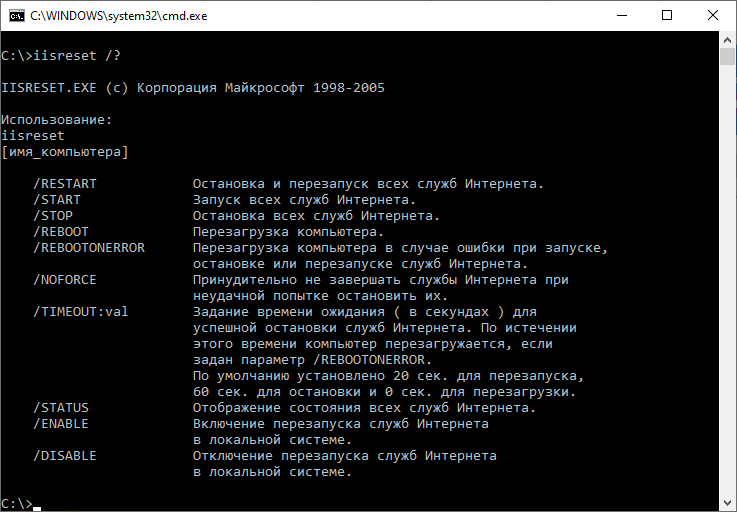Click the window title C:\WINDOWS\system32\cmd.exe
Screen dimensions: 737x512
(x=118, y=16)
